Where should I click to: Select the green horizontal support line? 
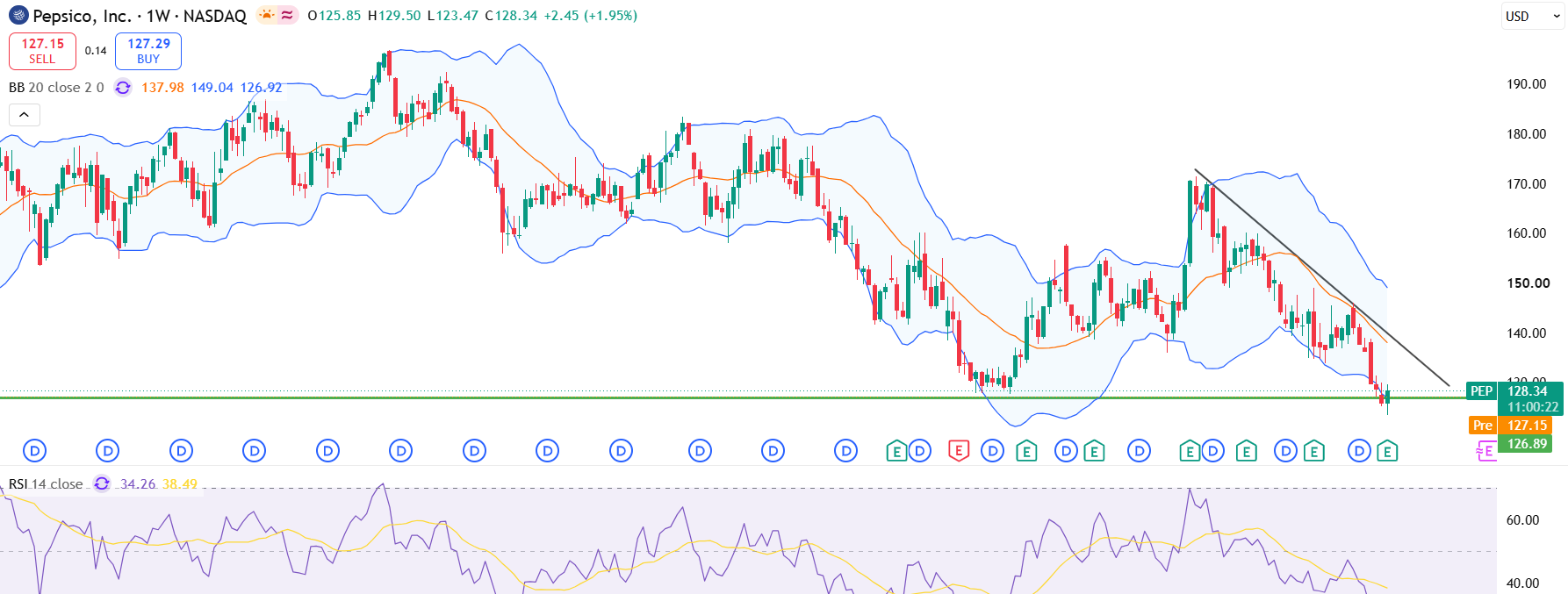tap(733, 397)
